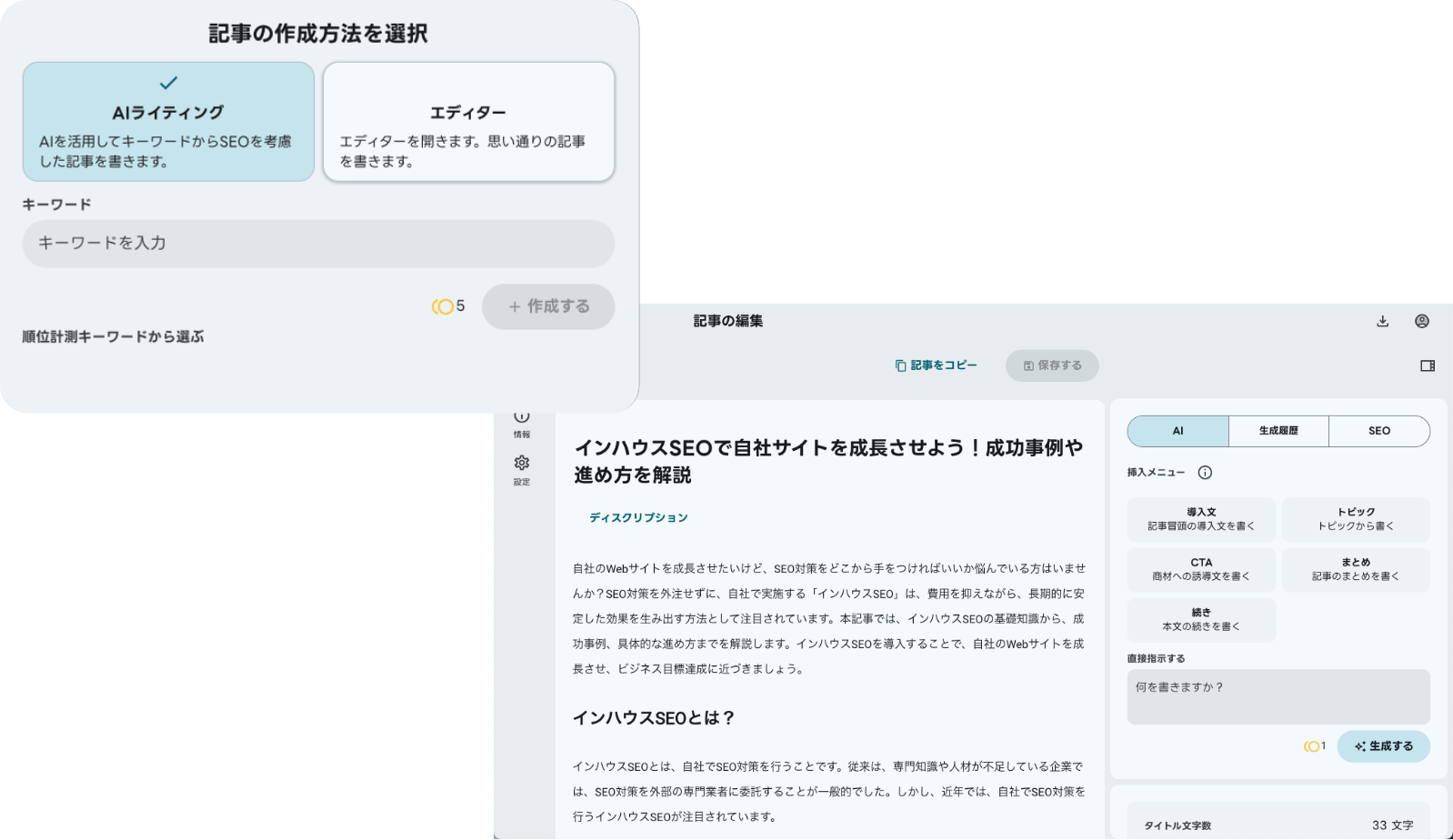Image resolution: width=1453 pixels, height=840 pixels.
Task: Select the AI tab
Action: 1177,431
